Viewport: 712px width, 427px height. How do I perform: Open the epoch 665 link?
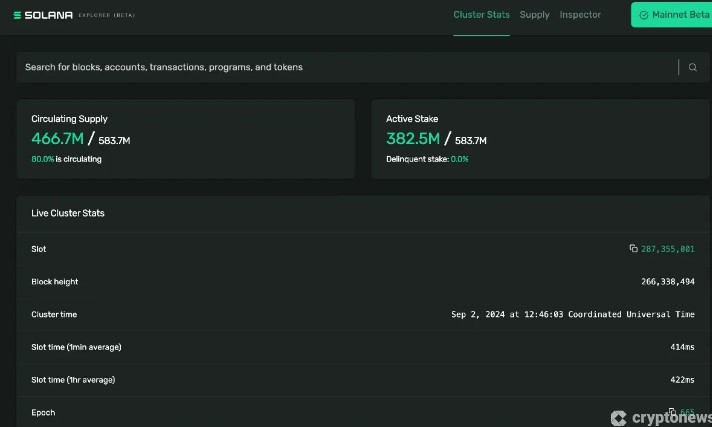pos(687,412)
